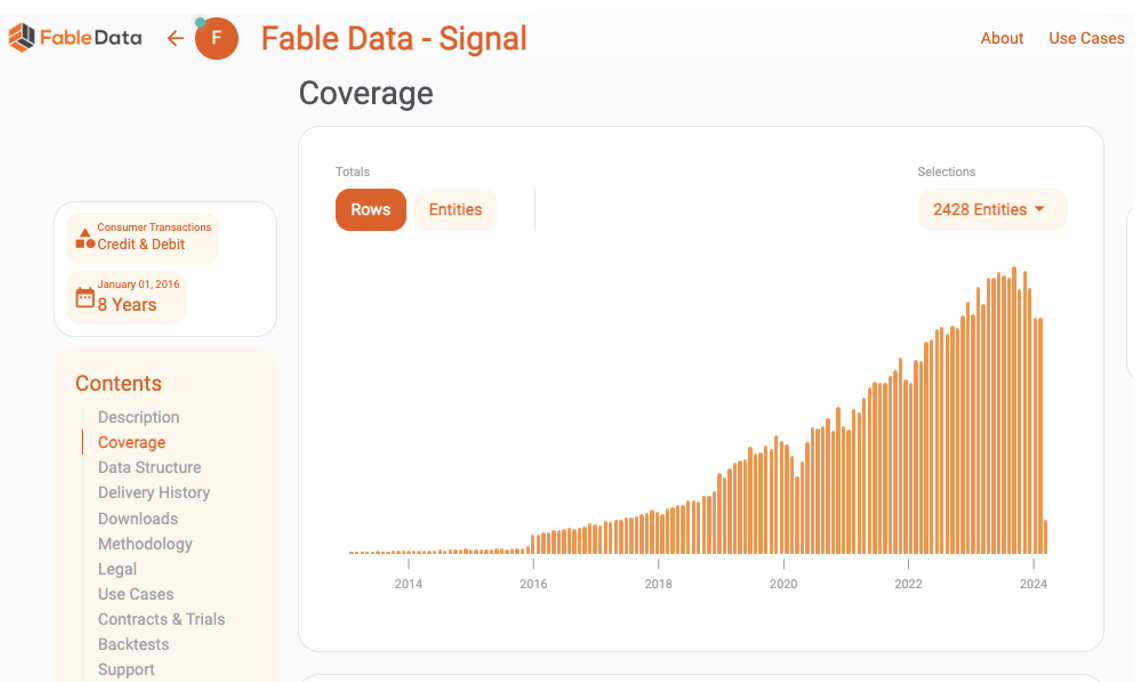This screenshot has width=1142, height=682.
Task: Open Delivery History section
Action: click(154, 492)
